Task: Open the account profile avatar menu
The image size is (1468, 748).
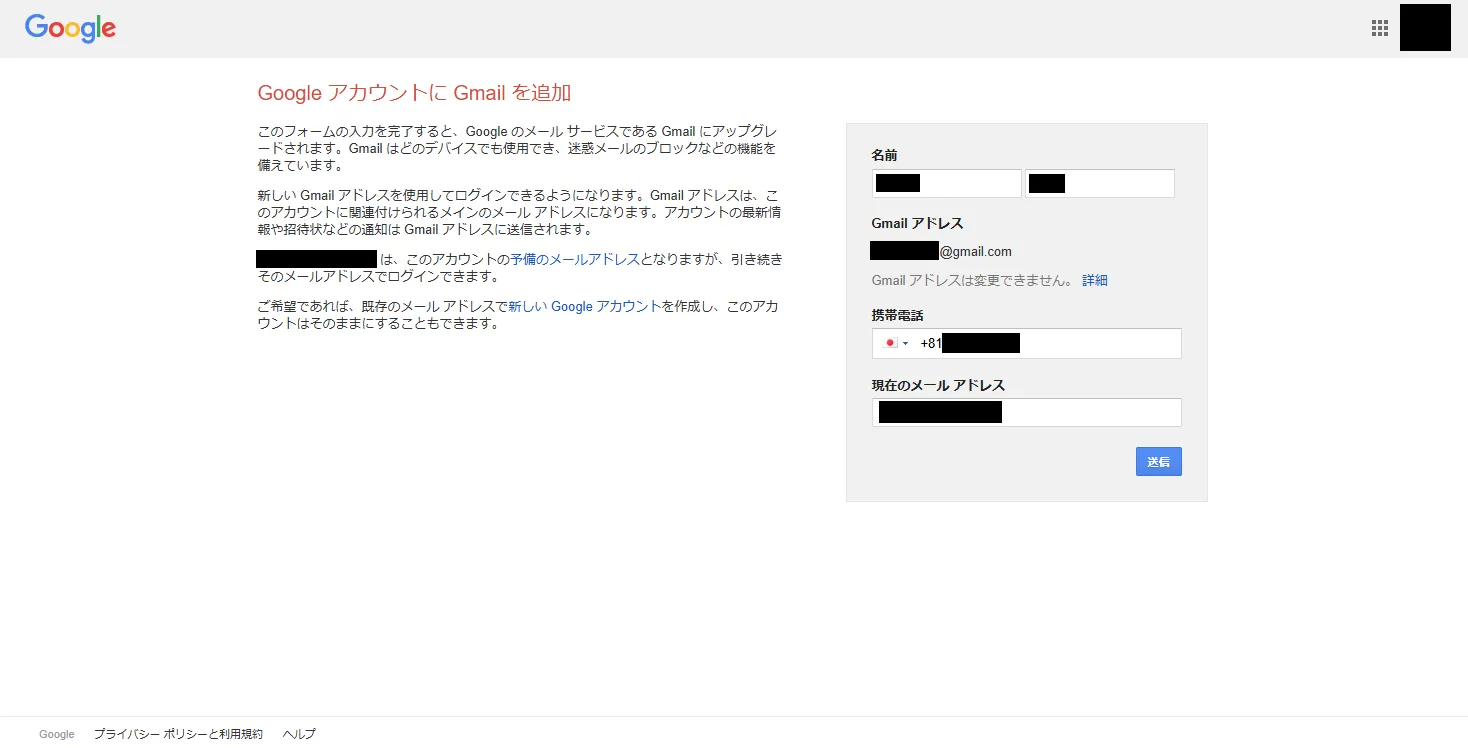Action: tap(1425, 28)
